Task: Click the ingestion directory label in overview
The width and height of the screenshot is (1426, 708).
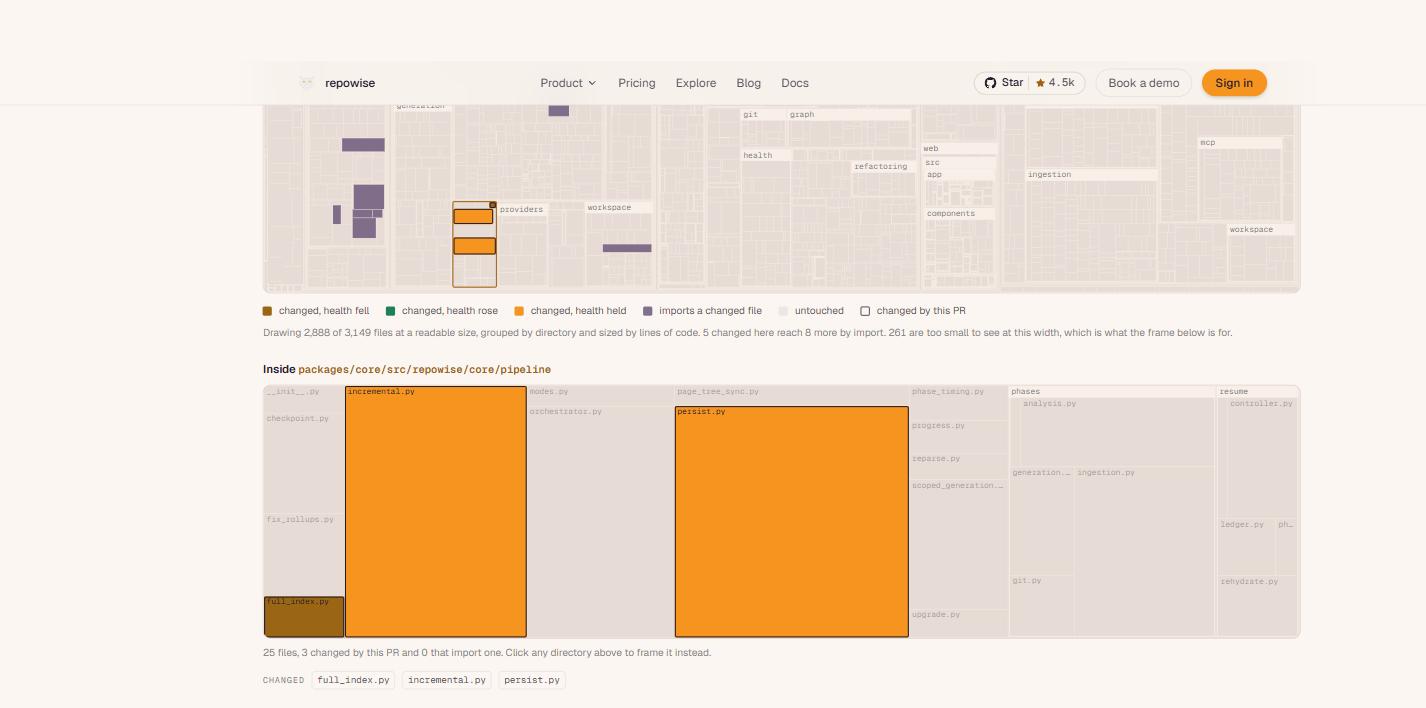Action: click(x=1049, y=175)
